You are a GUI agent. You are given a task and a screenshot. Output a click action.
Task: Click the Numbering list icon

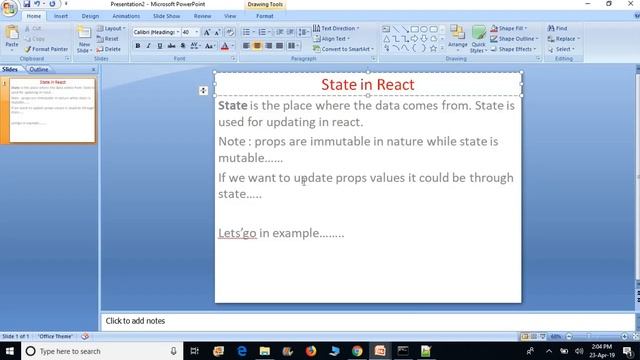tap(262, 32)
